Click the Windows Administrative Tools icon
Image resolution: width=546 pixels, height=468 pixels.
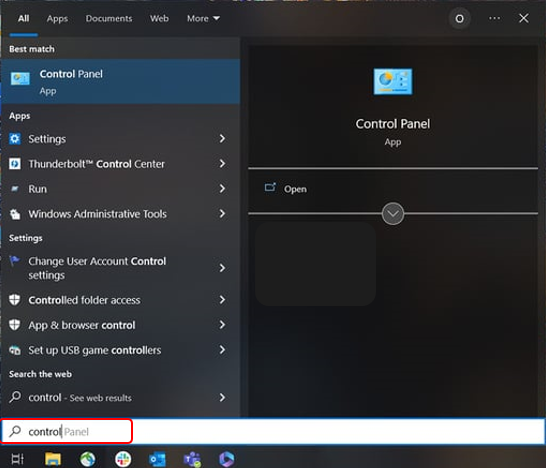coord(15,214)
